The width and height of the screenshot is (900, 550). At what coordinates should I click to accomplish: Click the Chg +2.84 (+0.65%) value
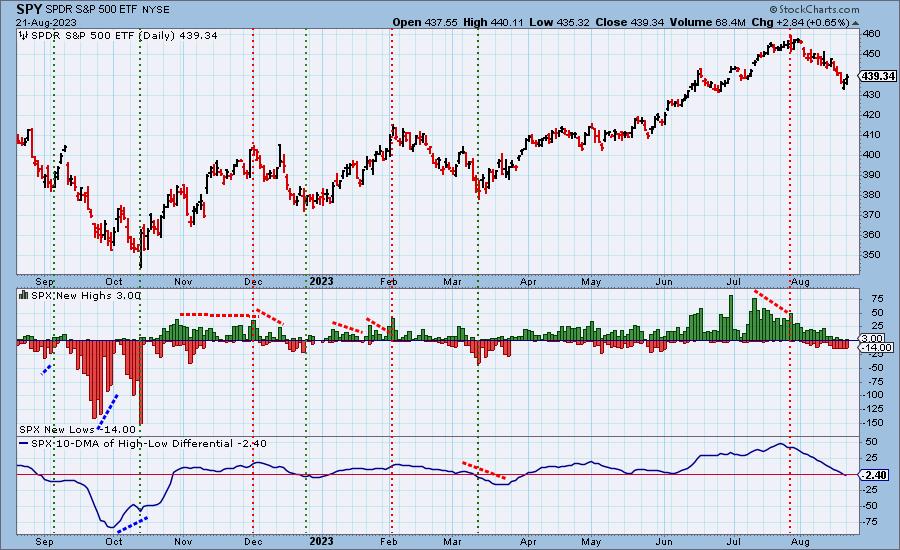point(800,22)
